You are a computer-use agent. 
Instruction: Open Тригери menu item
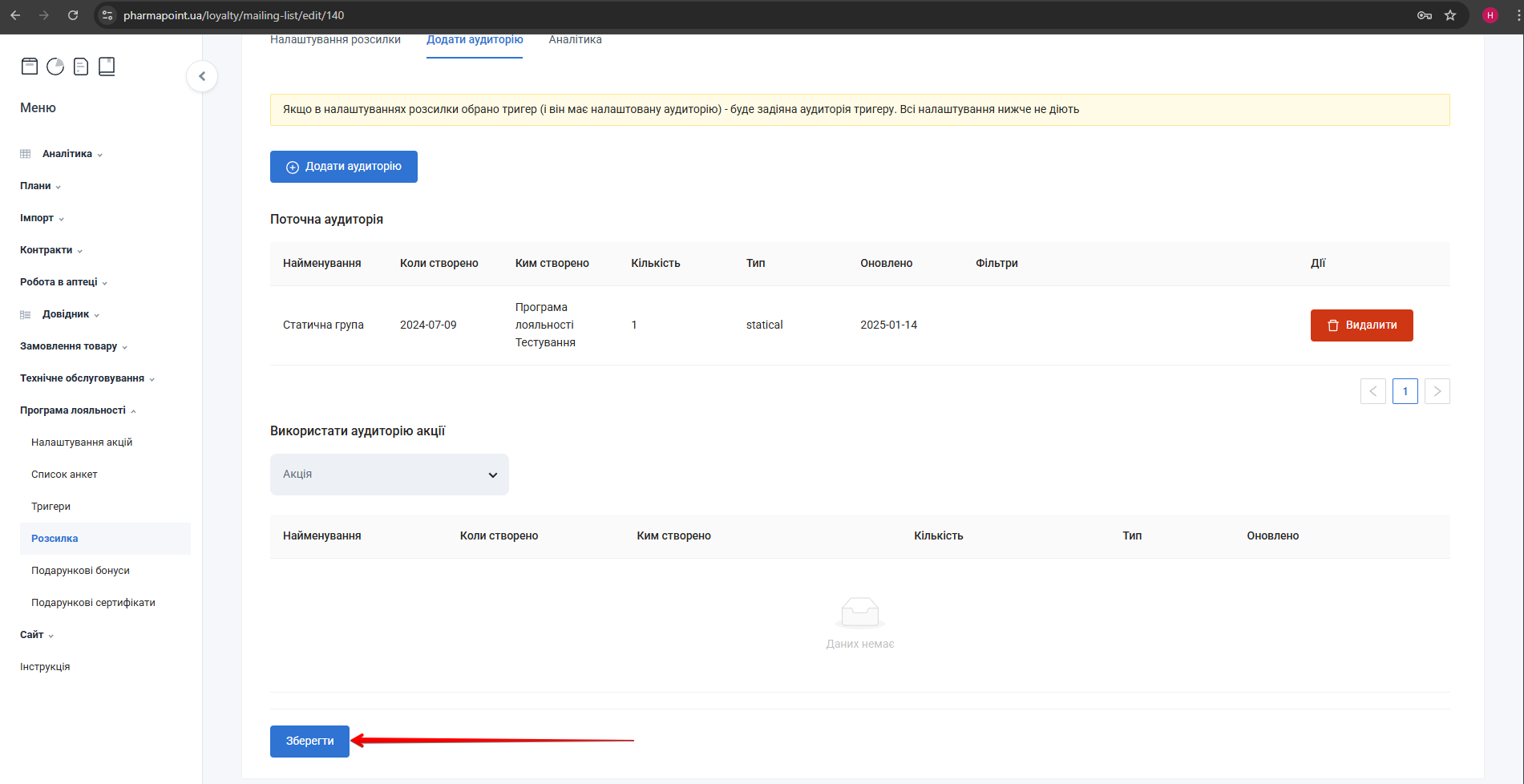pyautogui.click(x=51, y=507)
